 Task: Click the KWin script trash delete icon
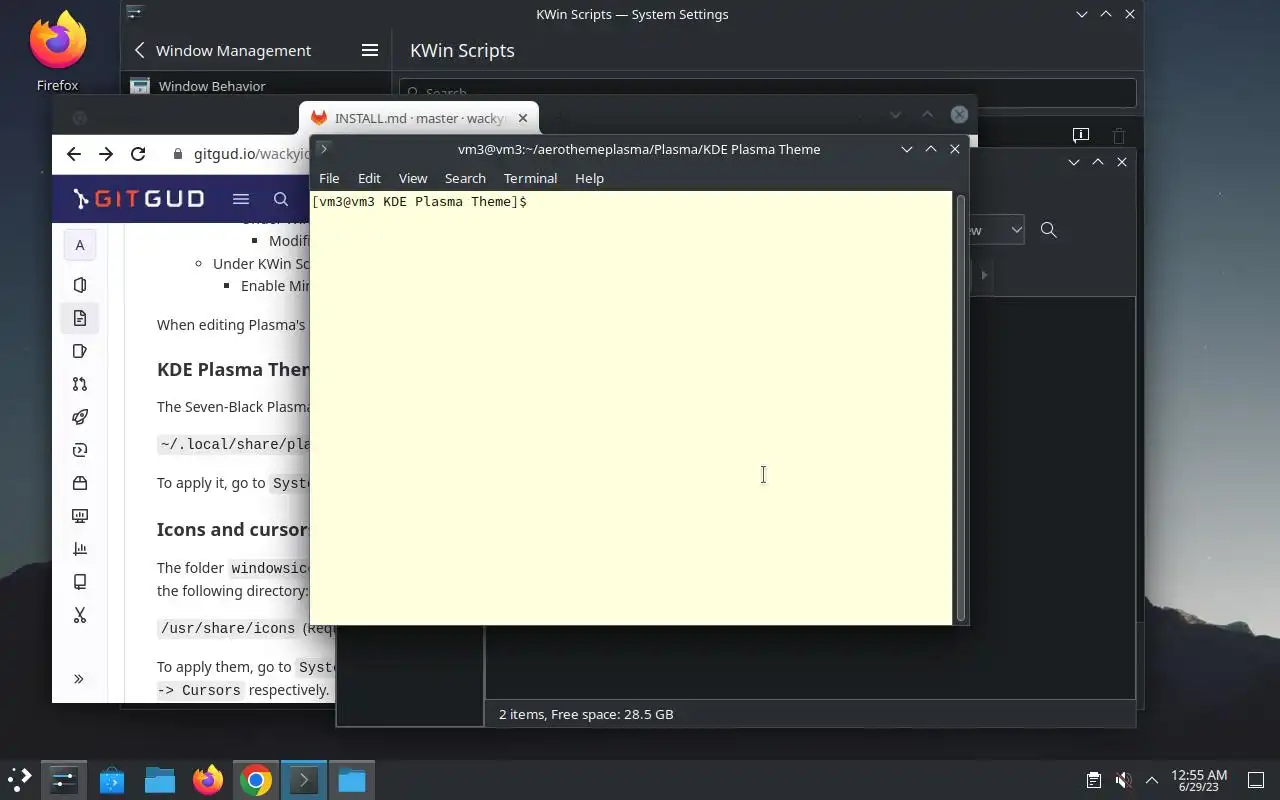pyautogui.click(x=1119, y=135)
